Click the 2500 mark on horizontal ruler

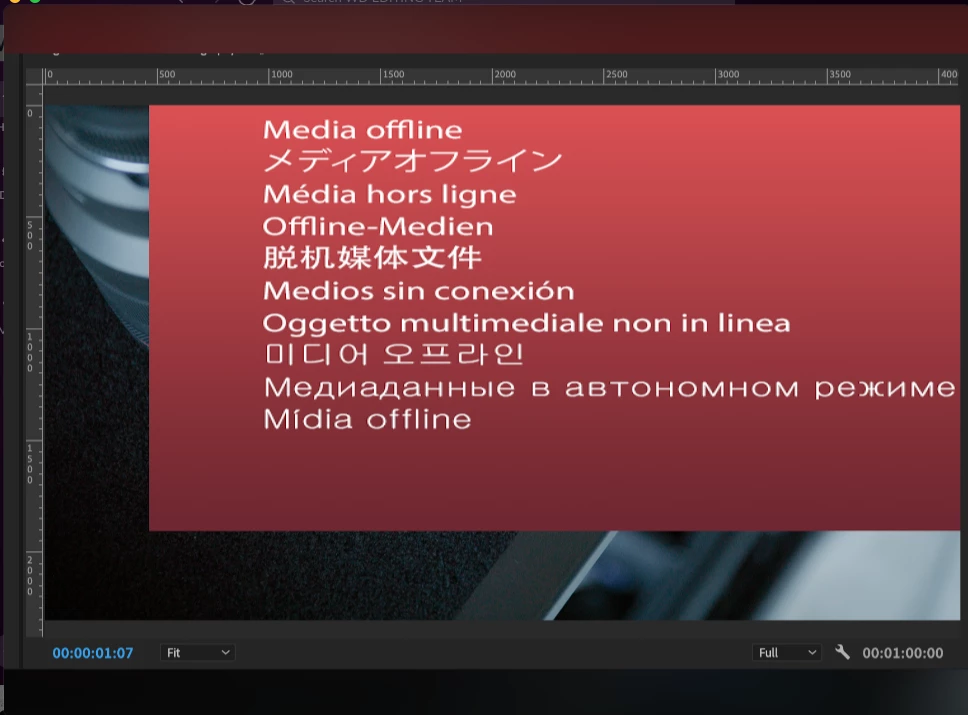click(616, 74)
